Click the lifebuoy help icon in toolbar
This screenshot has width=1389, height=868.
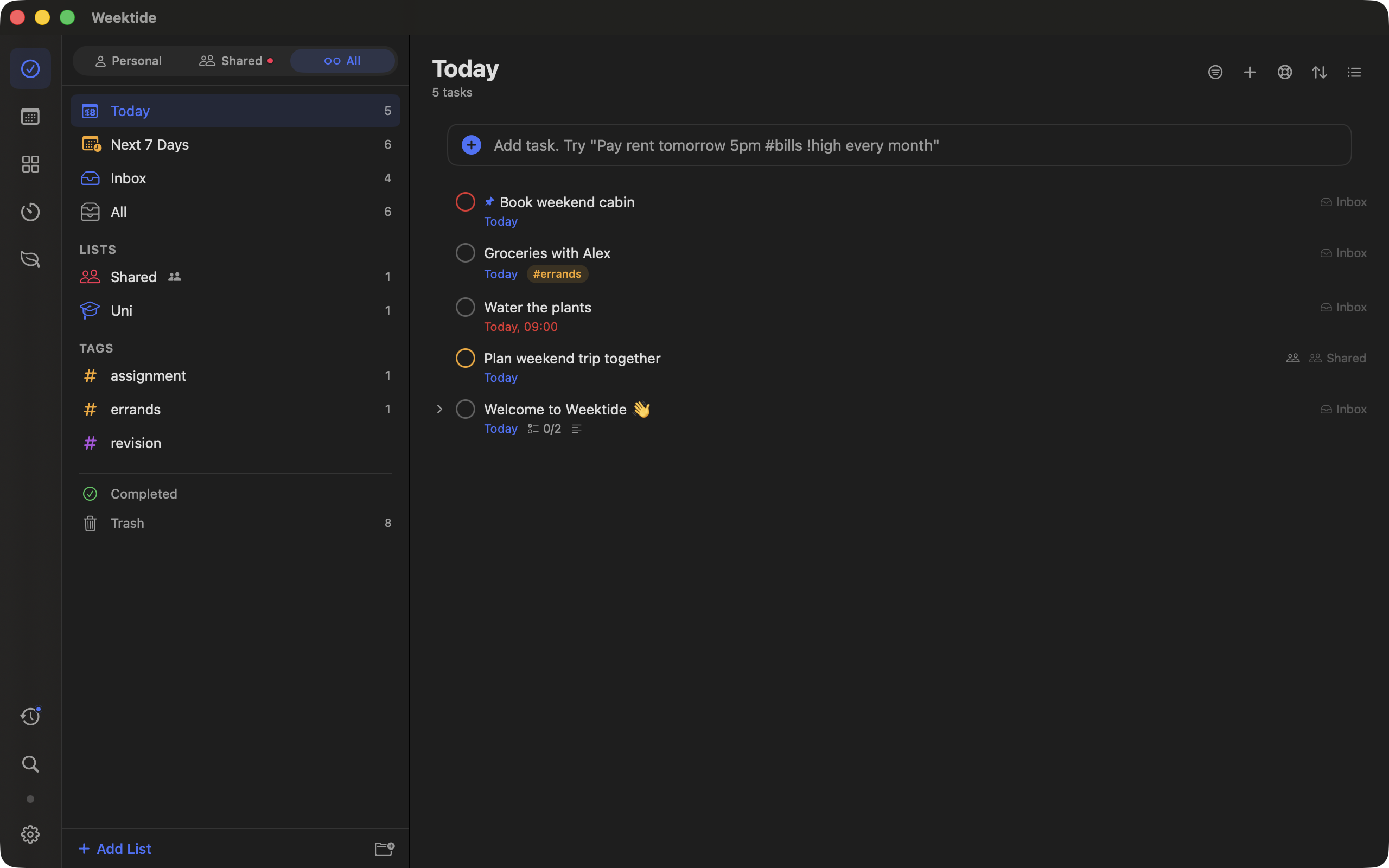[1284, 72]
